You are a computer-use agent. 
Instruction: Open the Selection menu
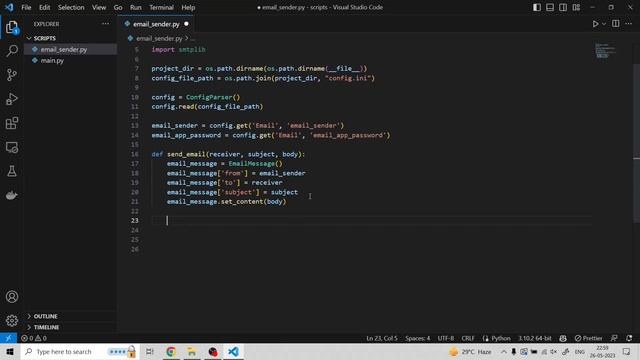71,7
